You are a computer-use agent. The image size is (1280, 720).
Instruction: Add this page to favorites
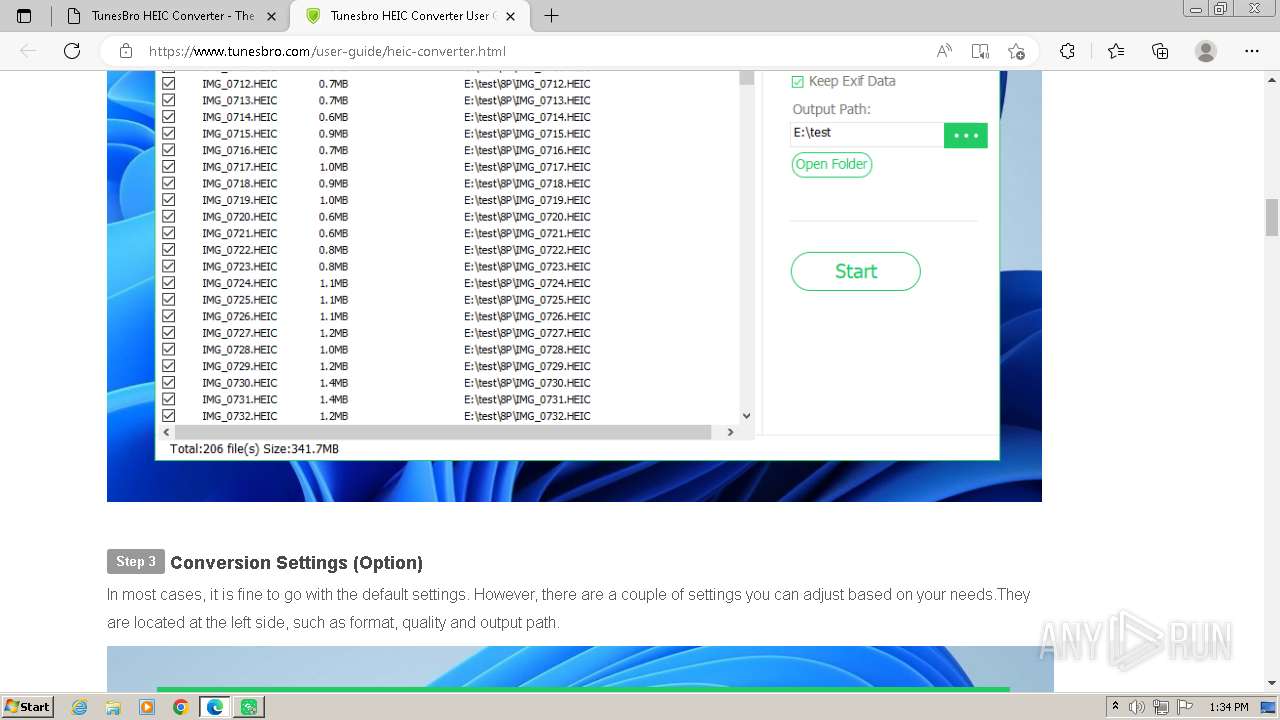tap(1016, 51)
